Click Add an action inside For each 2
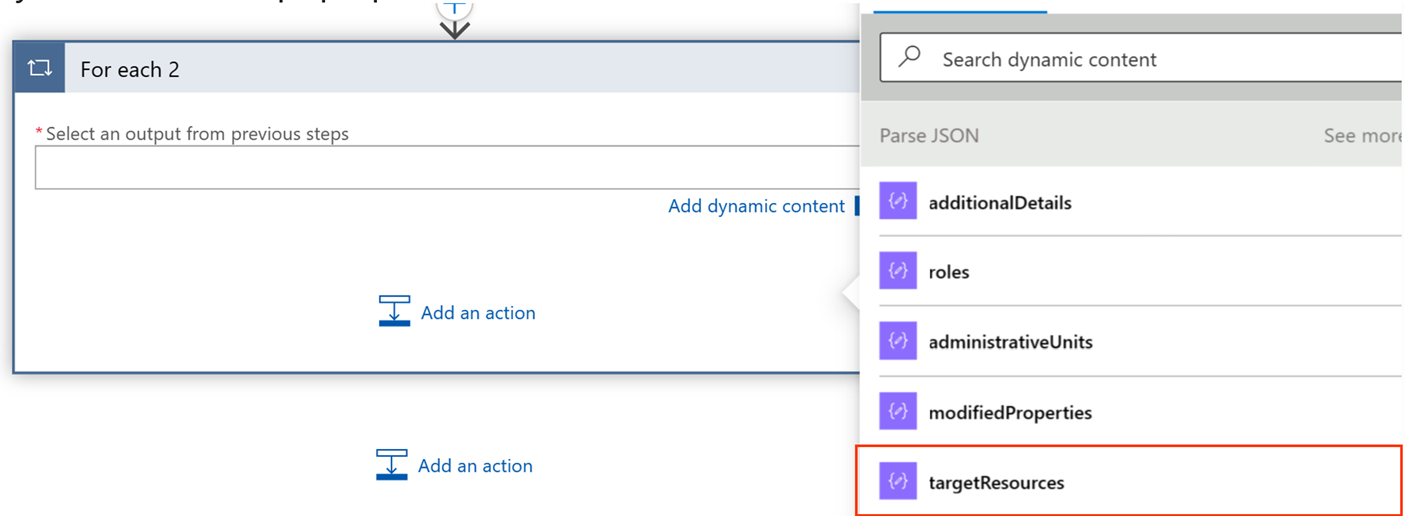The width and height of the screenshot is (1404, 516). [477, 313]
